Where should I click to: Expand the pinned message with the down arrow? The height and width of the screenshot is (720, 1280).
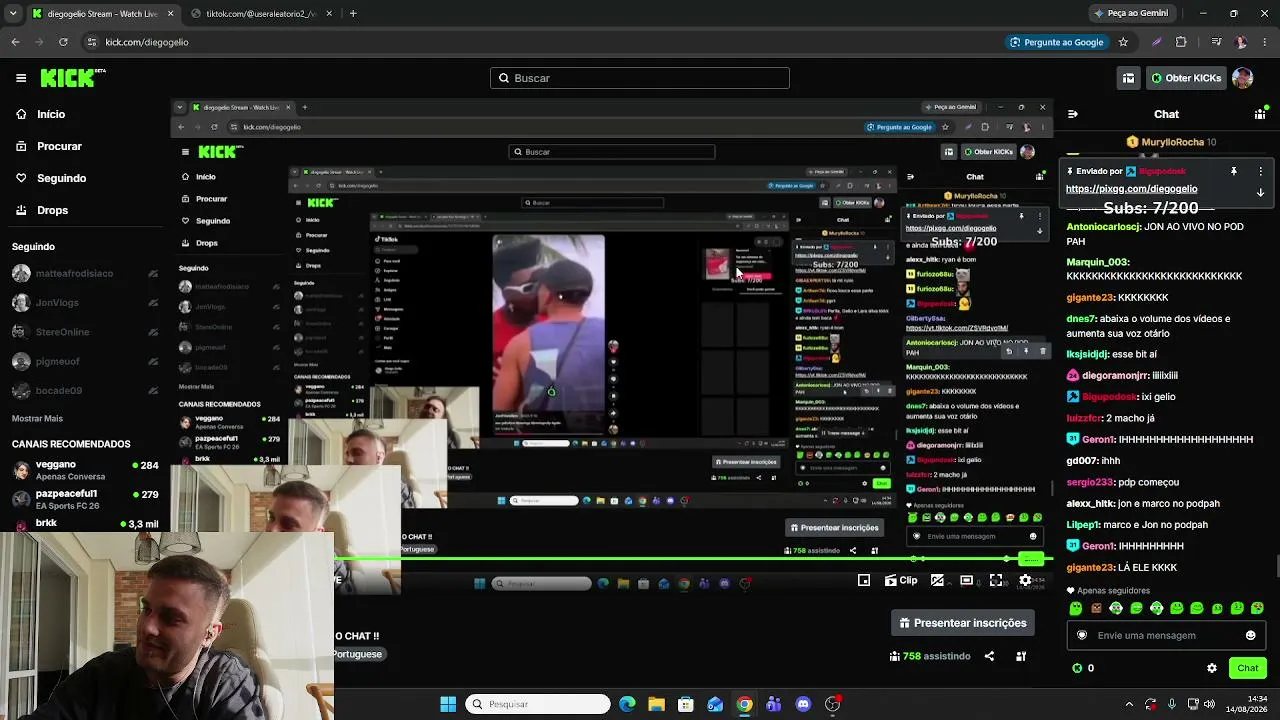[1260, 193]
